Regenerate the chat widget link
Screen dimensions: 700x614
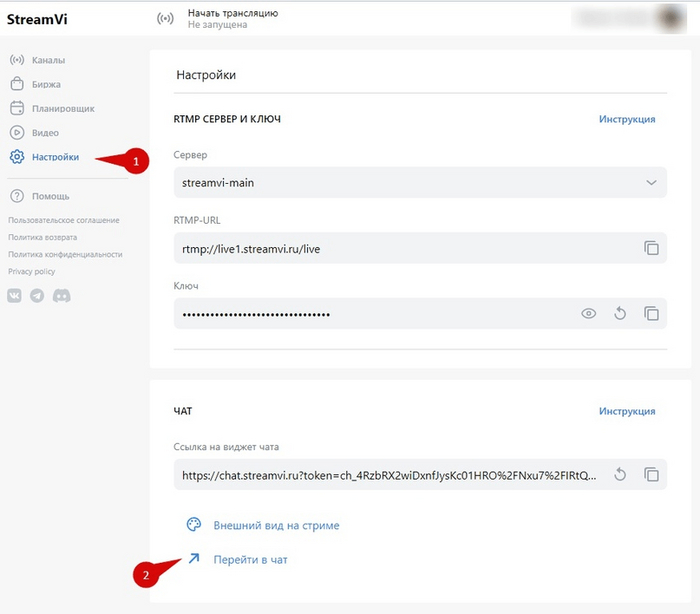coord(620,474)
